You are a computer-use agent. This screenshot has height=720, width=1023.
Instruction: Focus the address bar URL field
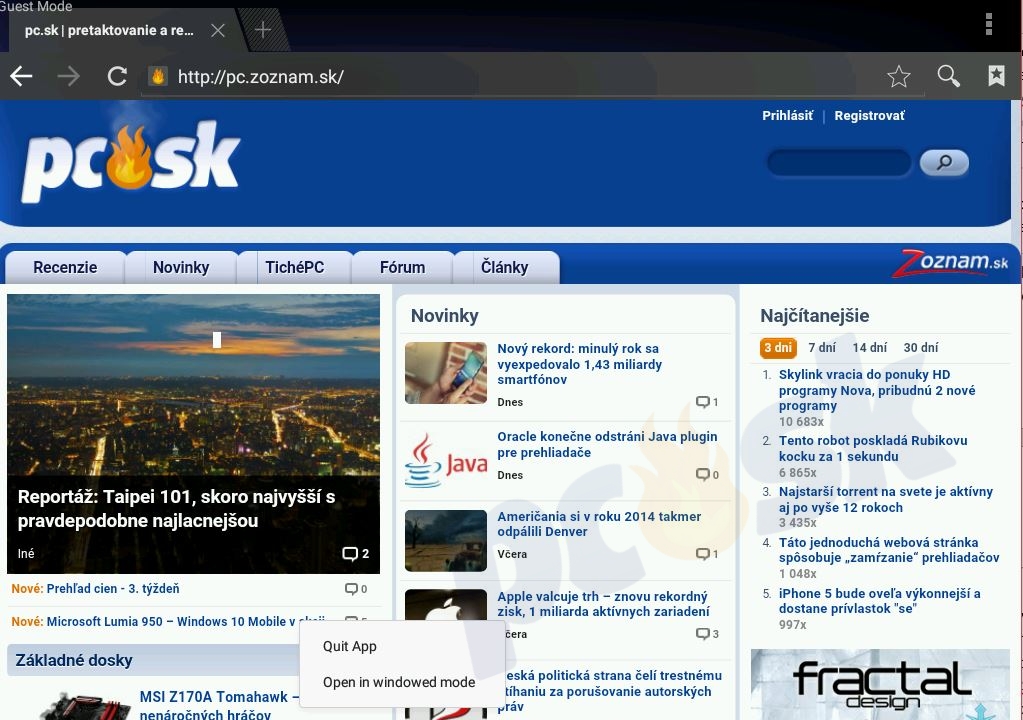(x=532, y=77)
